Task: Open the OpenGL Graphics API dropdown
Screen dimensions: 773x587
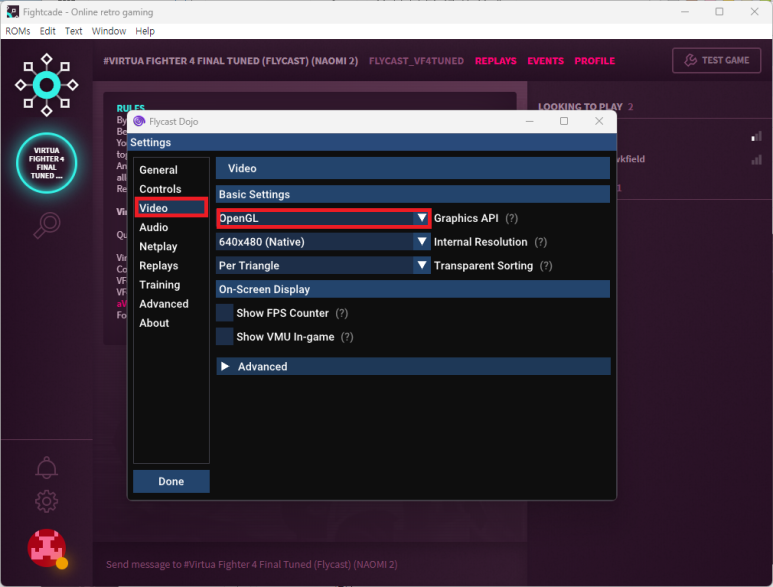Action: (x=323, y=218)
